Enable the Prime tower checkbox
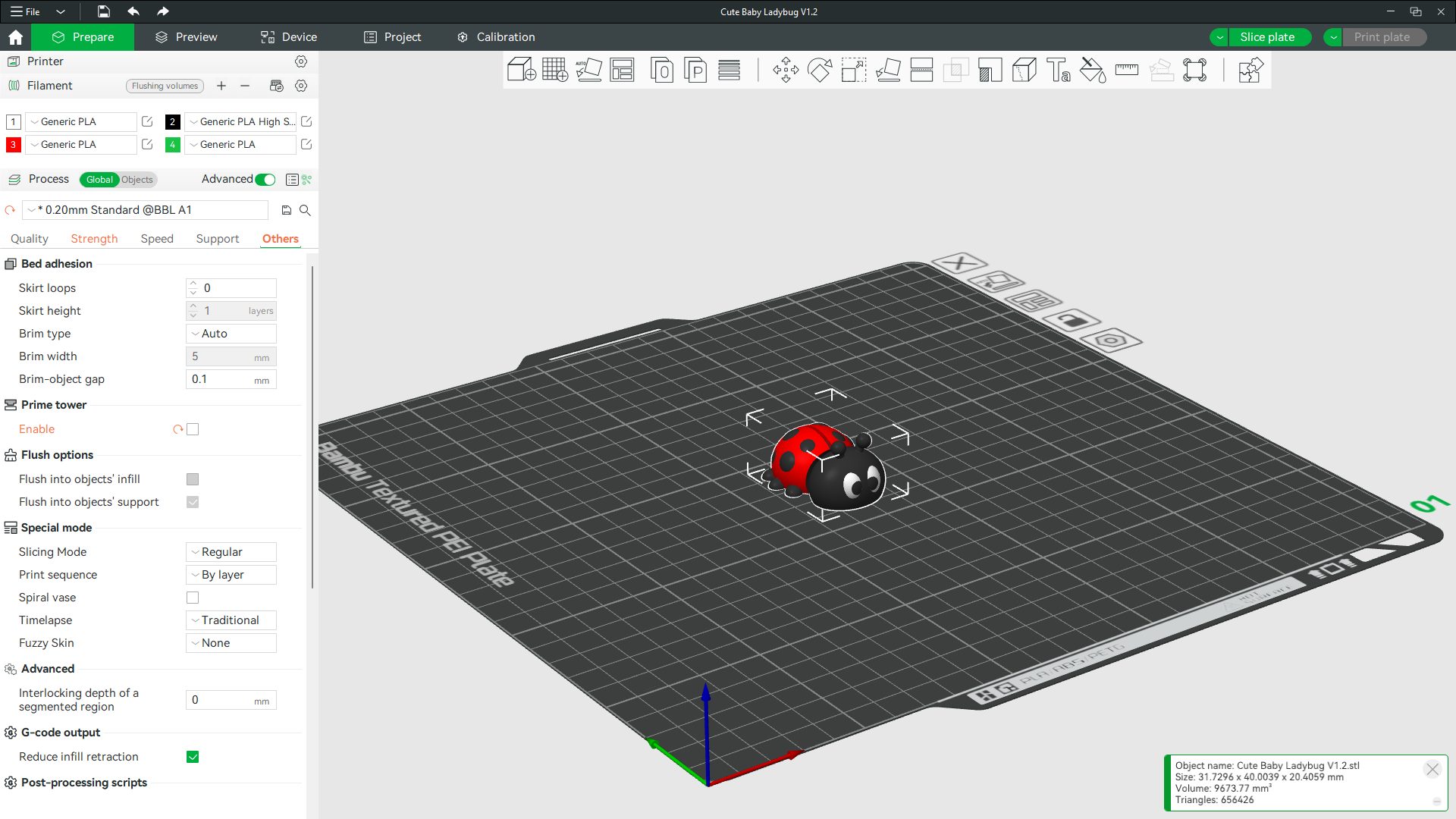This screenshot has height=819, width=1456. coord(193,429)
